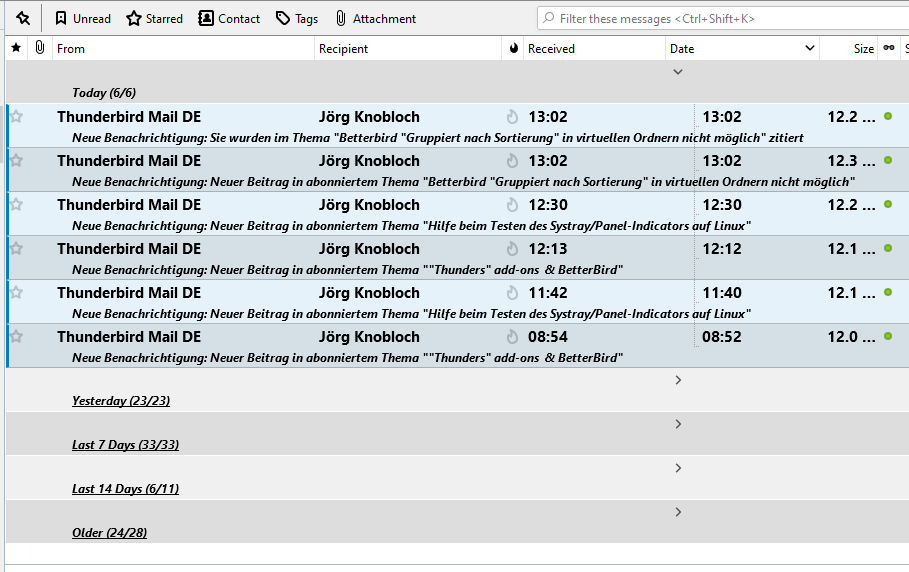This screenshot has height=572, width=909.
Task: Open 12:13 message about "Thunders" add-ons & BetterBird
Action: pos(347,270)
